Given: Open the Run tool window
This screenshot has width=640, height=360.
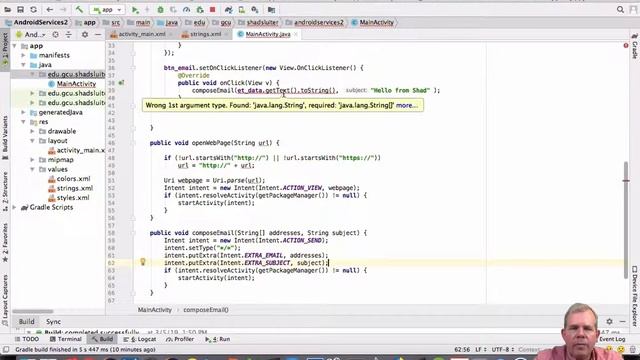Looking at the screenshot, I should 218,339.
